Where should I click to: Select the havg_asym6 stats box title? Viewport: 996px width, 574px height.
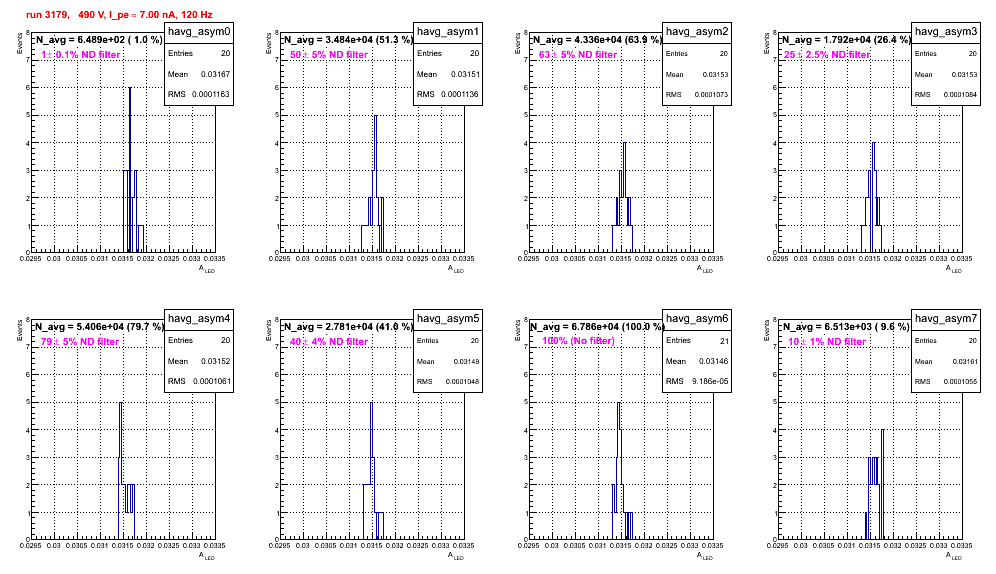pos(697,319)
